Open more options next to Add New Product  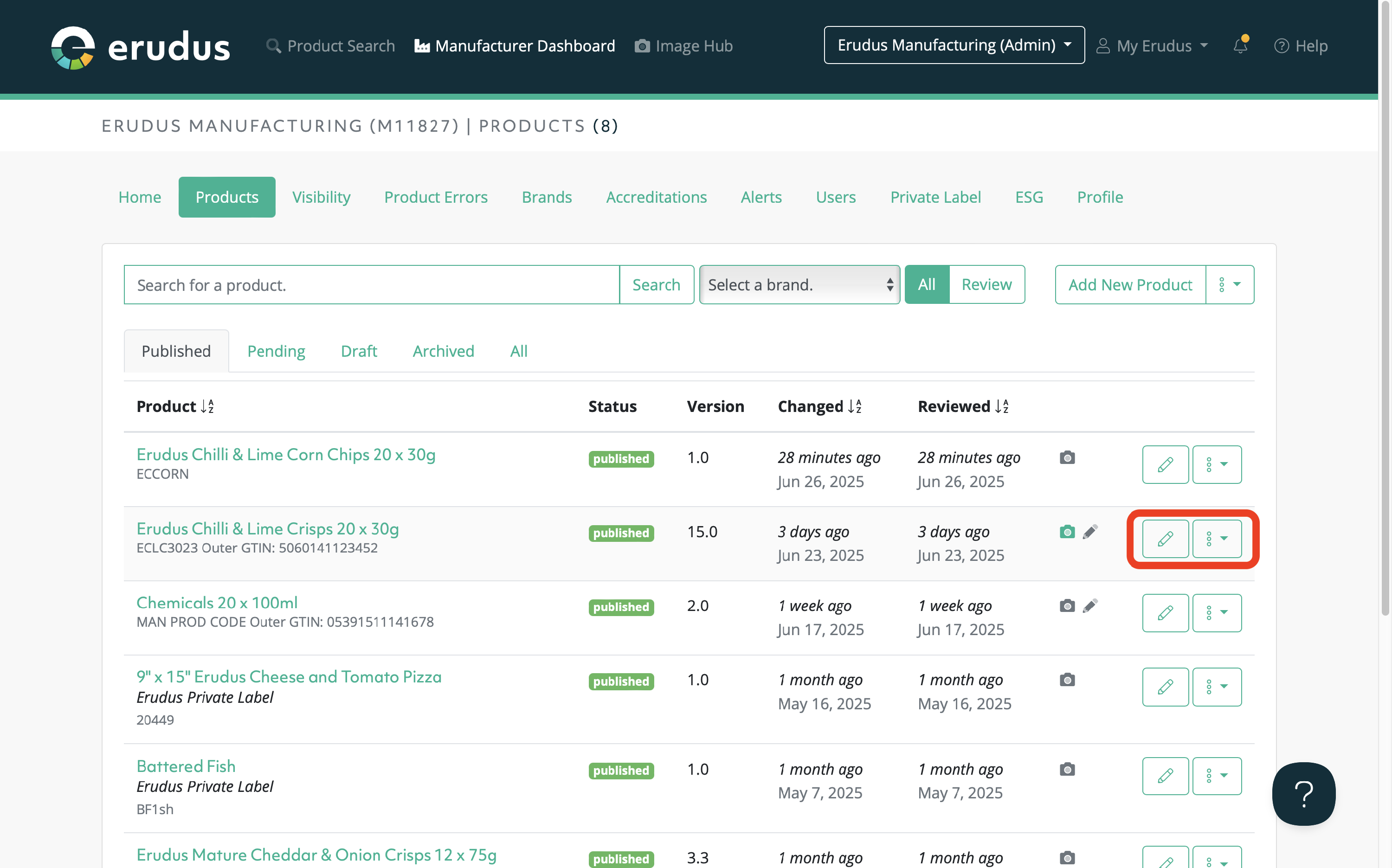tap(1230, 285)
